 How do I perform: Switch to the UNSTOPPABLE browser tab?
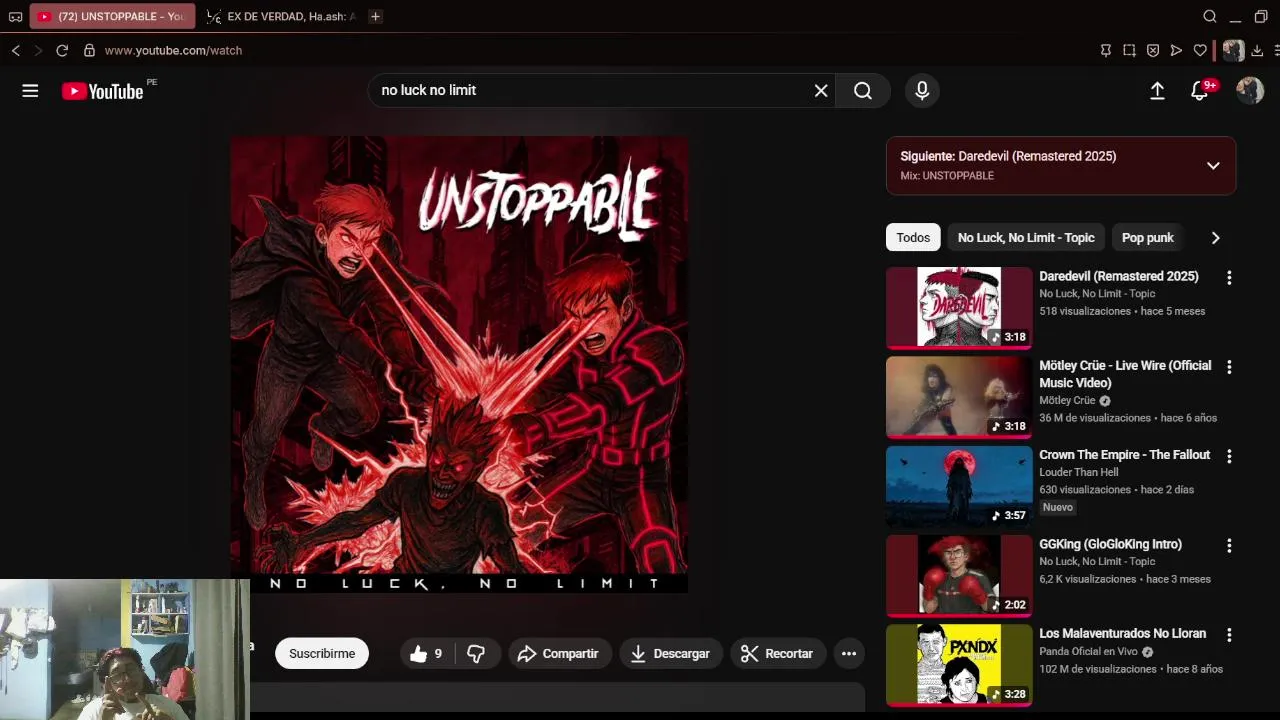113,16
